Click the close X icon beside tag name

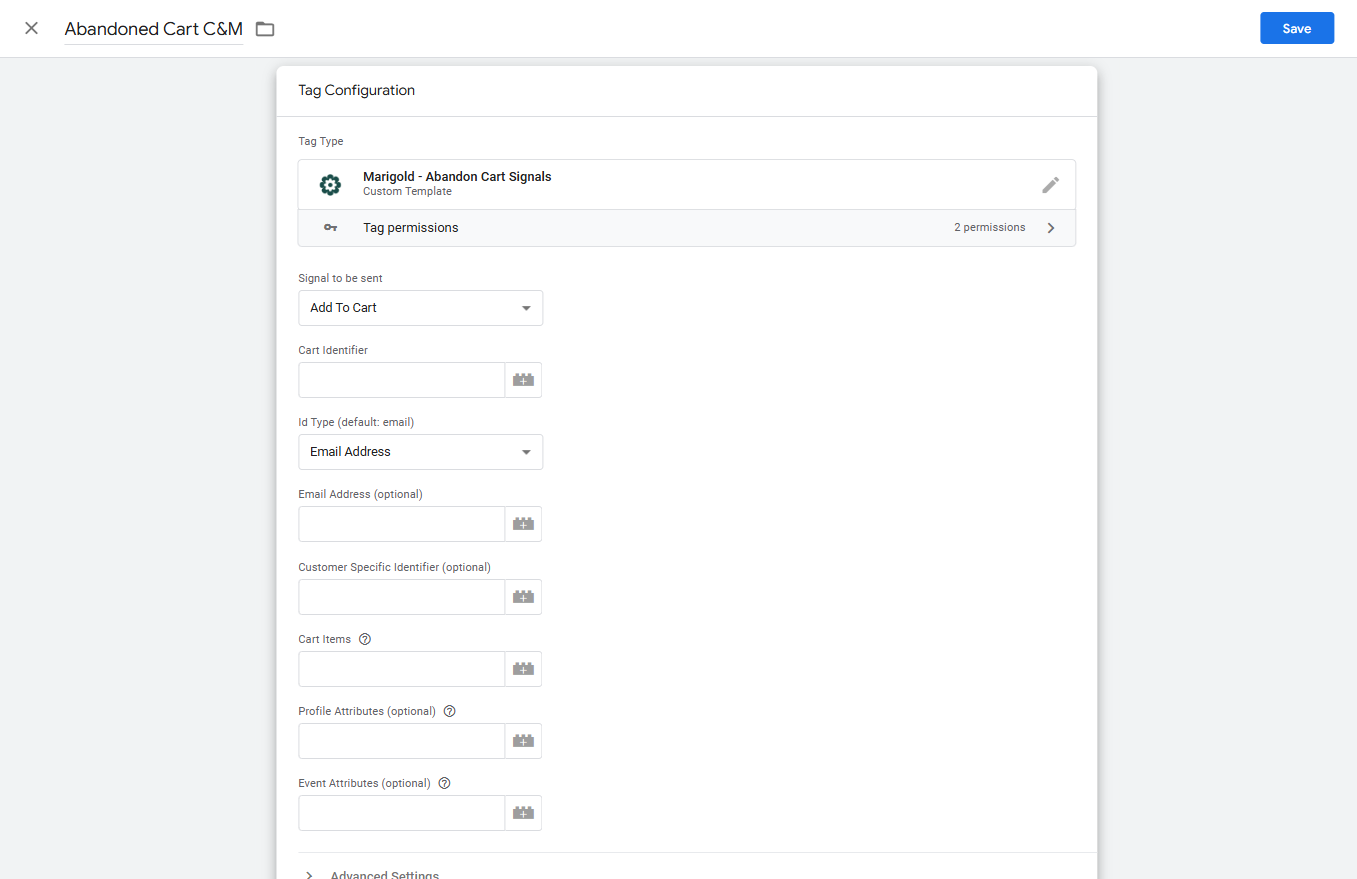32,28
